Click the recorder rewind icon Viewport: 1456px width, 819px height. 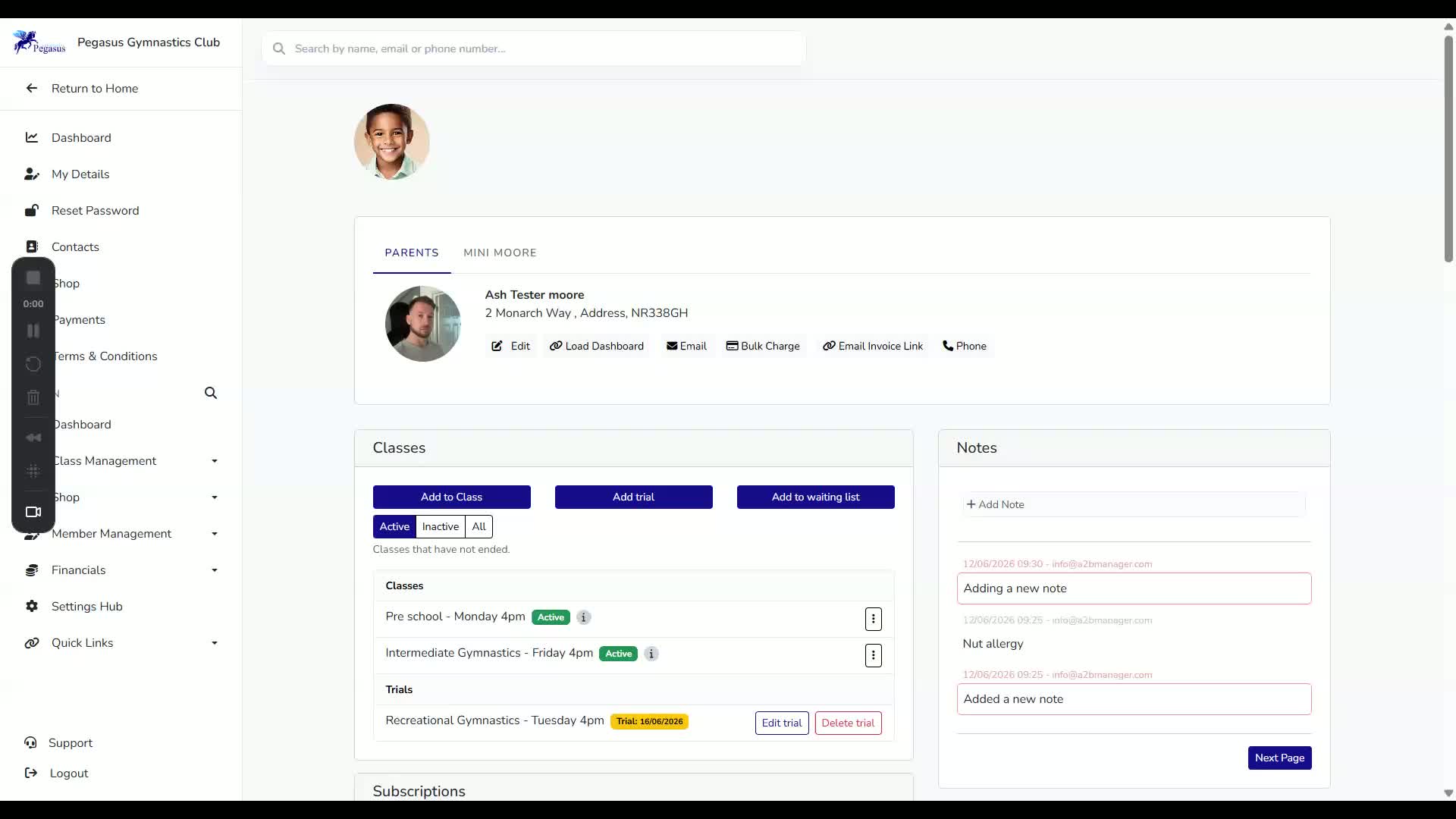[x=33, y=438]
